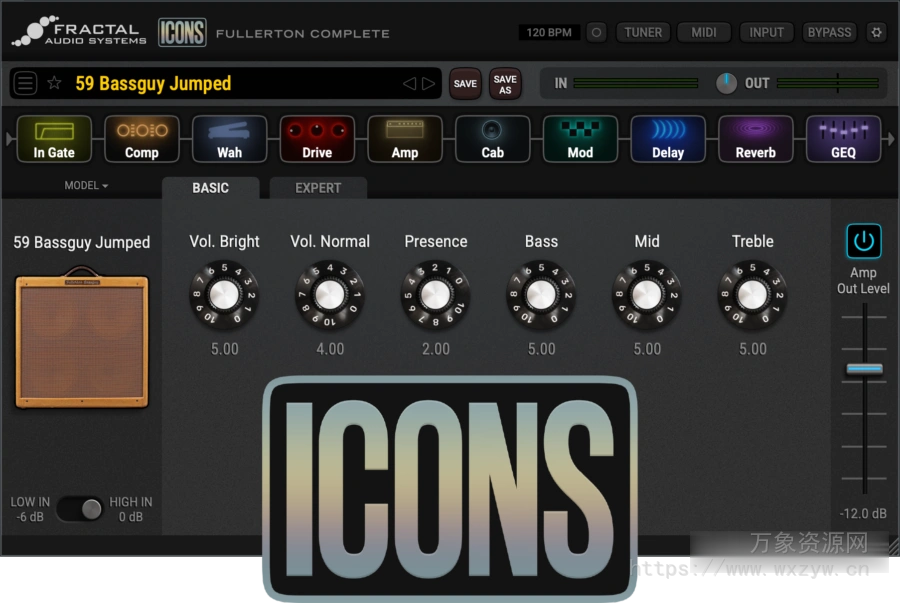Toggle the Amp power button
This screenshot has width=900, height=603.
(862, 240)
